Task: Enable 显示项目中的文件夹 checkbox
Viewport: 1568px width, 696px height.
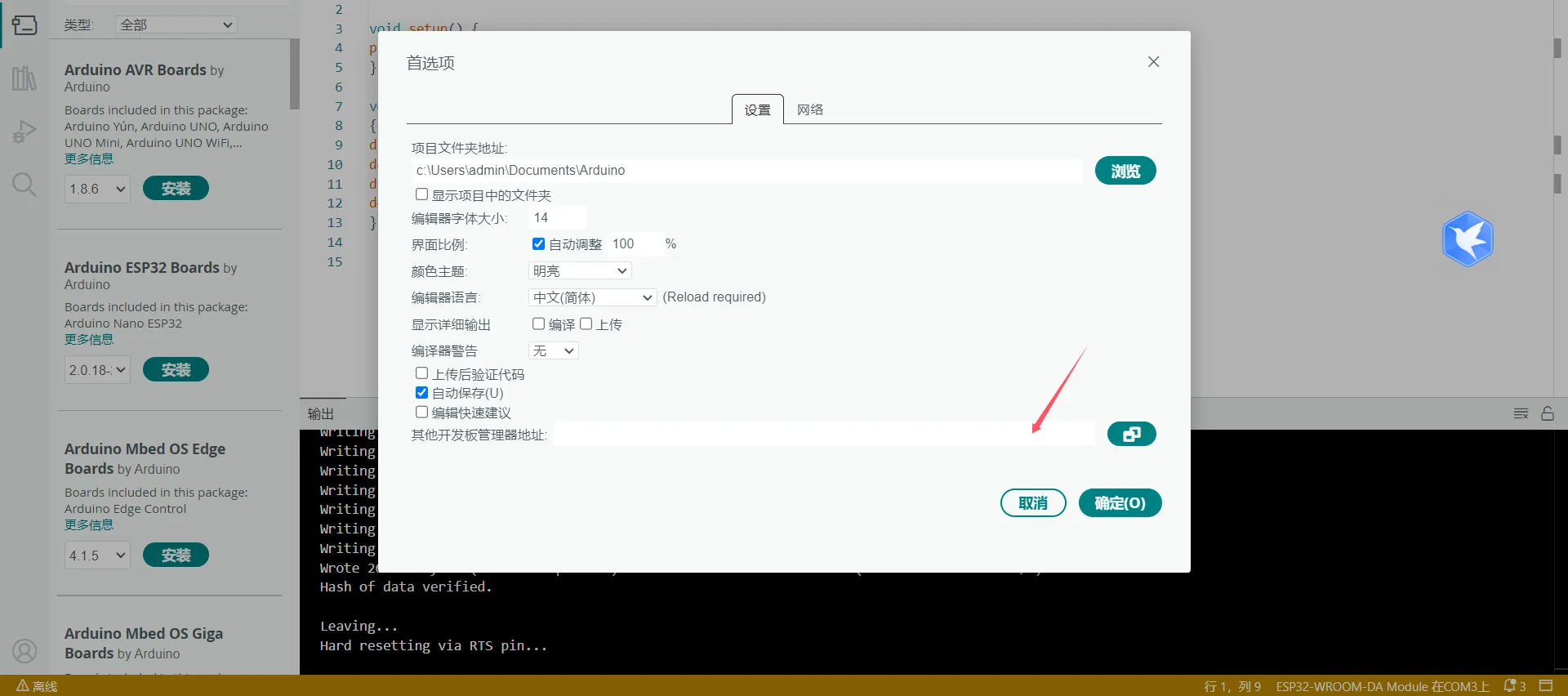Action: point(421,194)
